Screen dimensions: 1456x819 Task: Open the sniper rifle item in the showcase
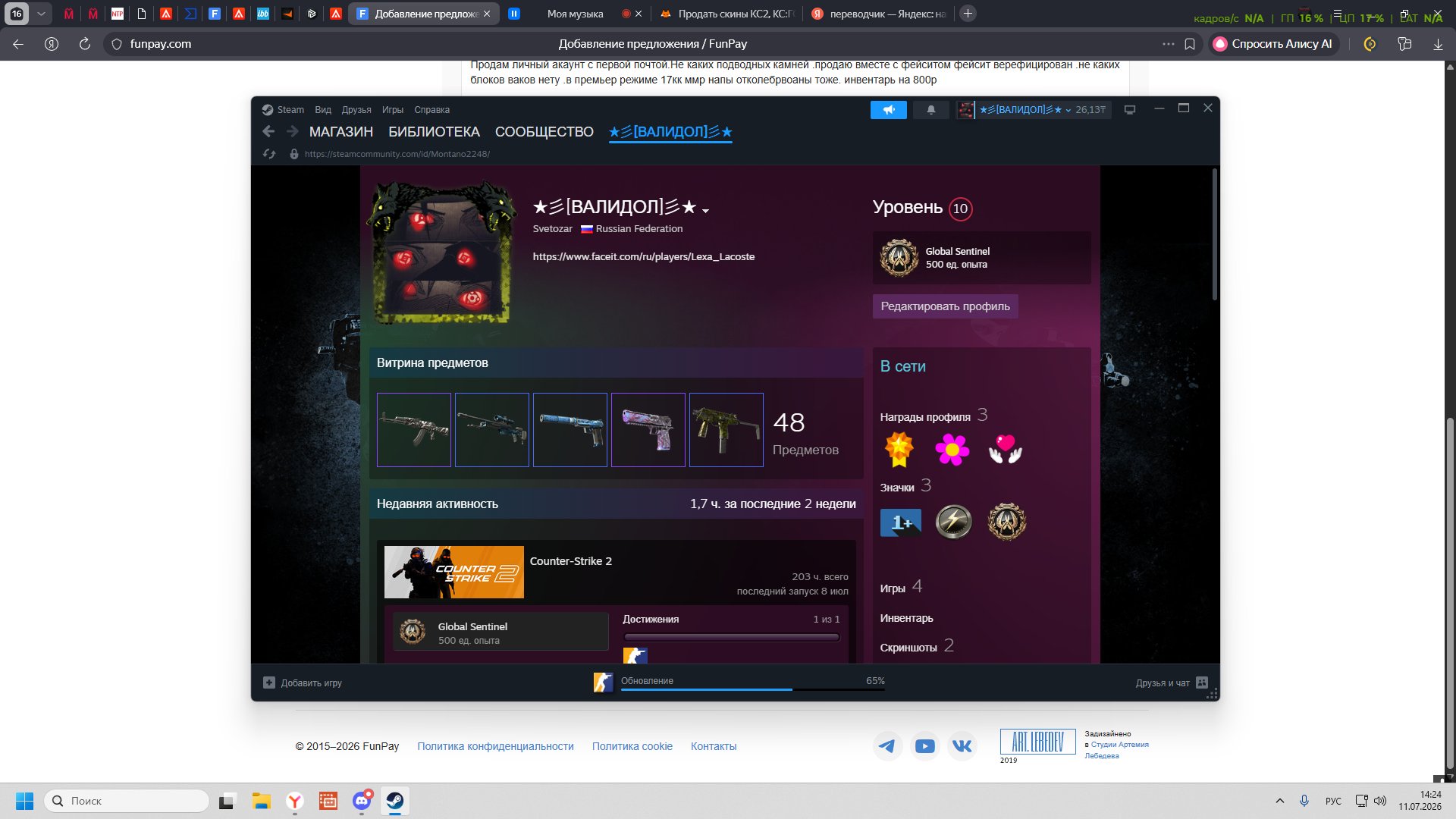(492, 430)
